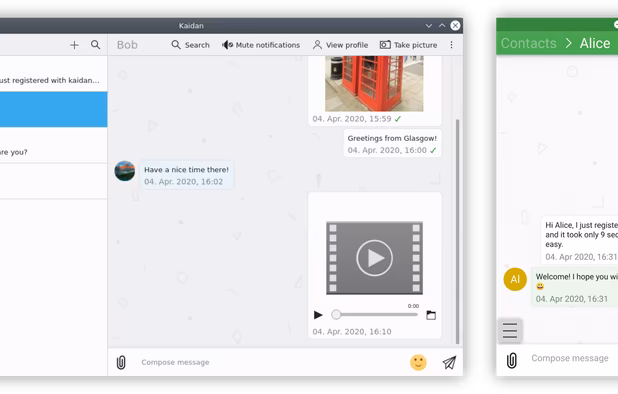Open contact with 'are you?' preview
Viewport: 618px width, 394px height.
(54, 145)
